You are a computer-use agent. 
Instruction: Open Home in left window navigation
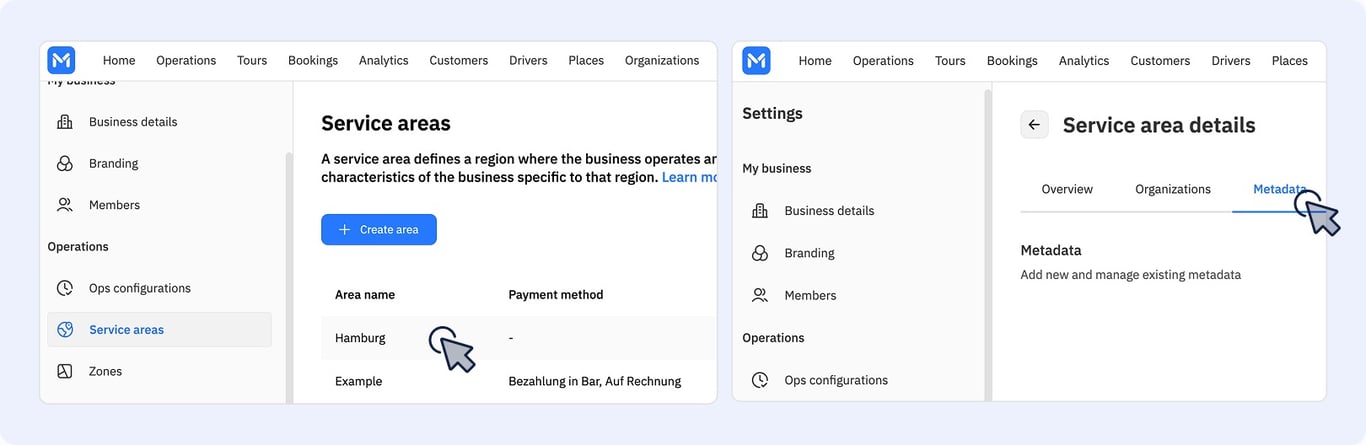[x=119, y=60]
